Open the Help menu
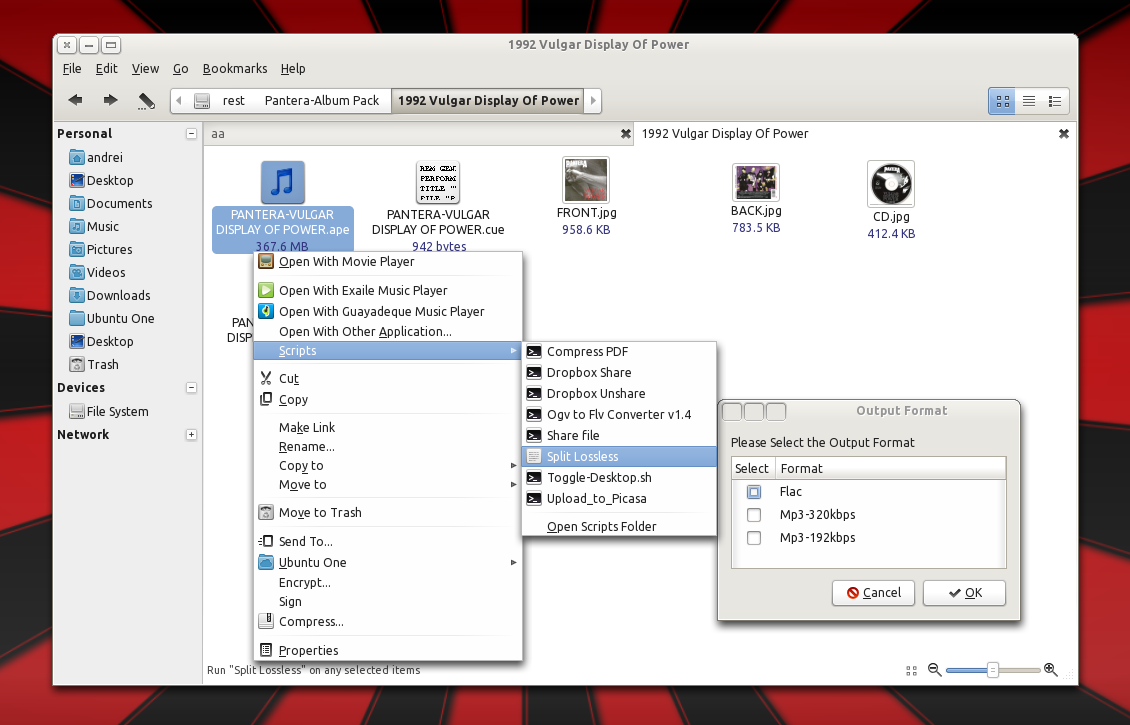1130x725 pixels. coord(293,68)
